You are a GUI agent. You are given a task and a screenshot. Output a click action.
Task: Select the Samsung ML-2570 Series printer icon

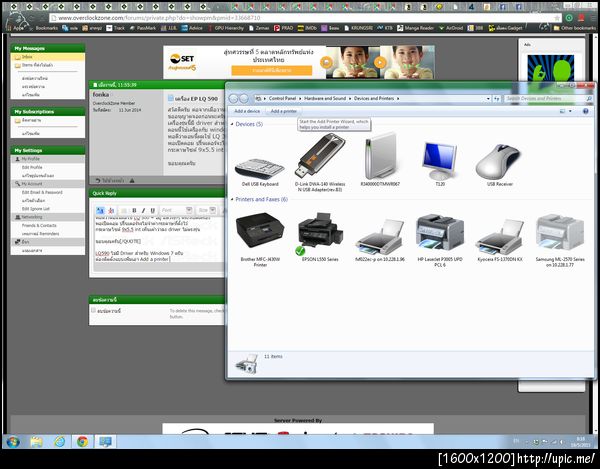[560, 233]
